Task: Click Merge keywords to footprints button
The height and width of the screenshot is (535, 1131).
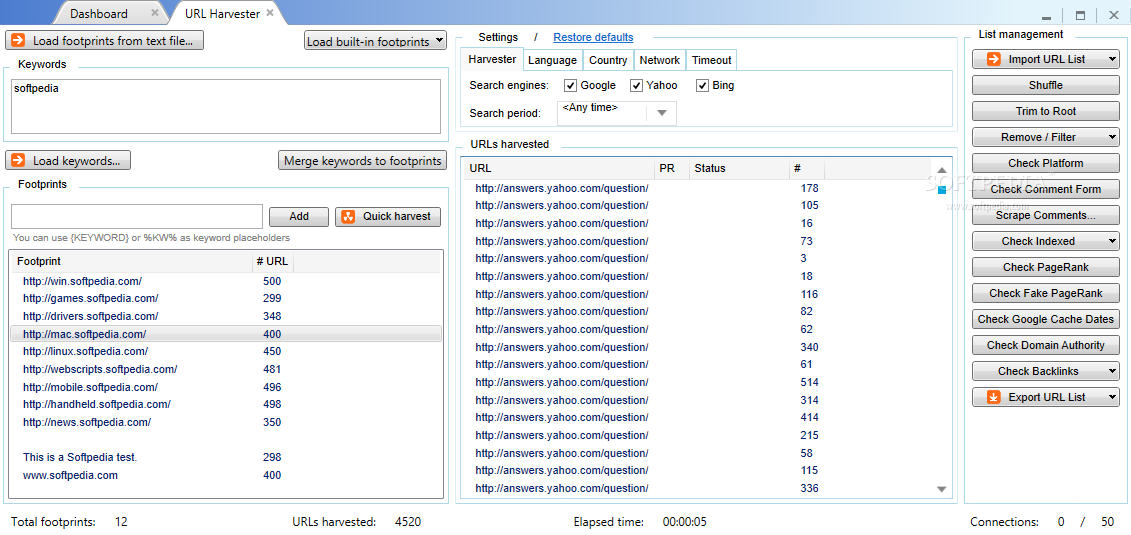Action: [362, 161]
